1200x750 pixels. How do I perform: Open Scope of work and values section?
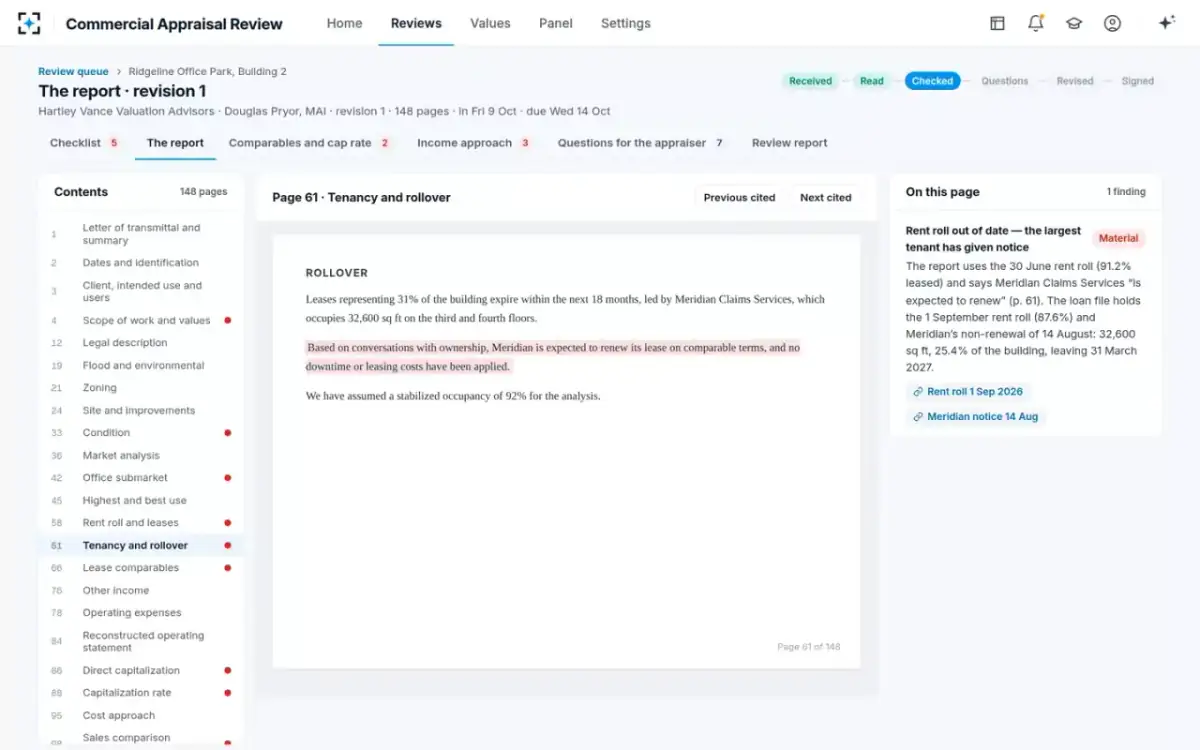(141, 321)
